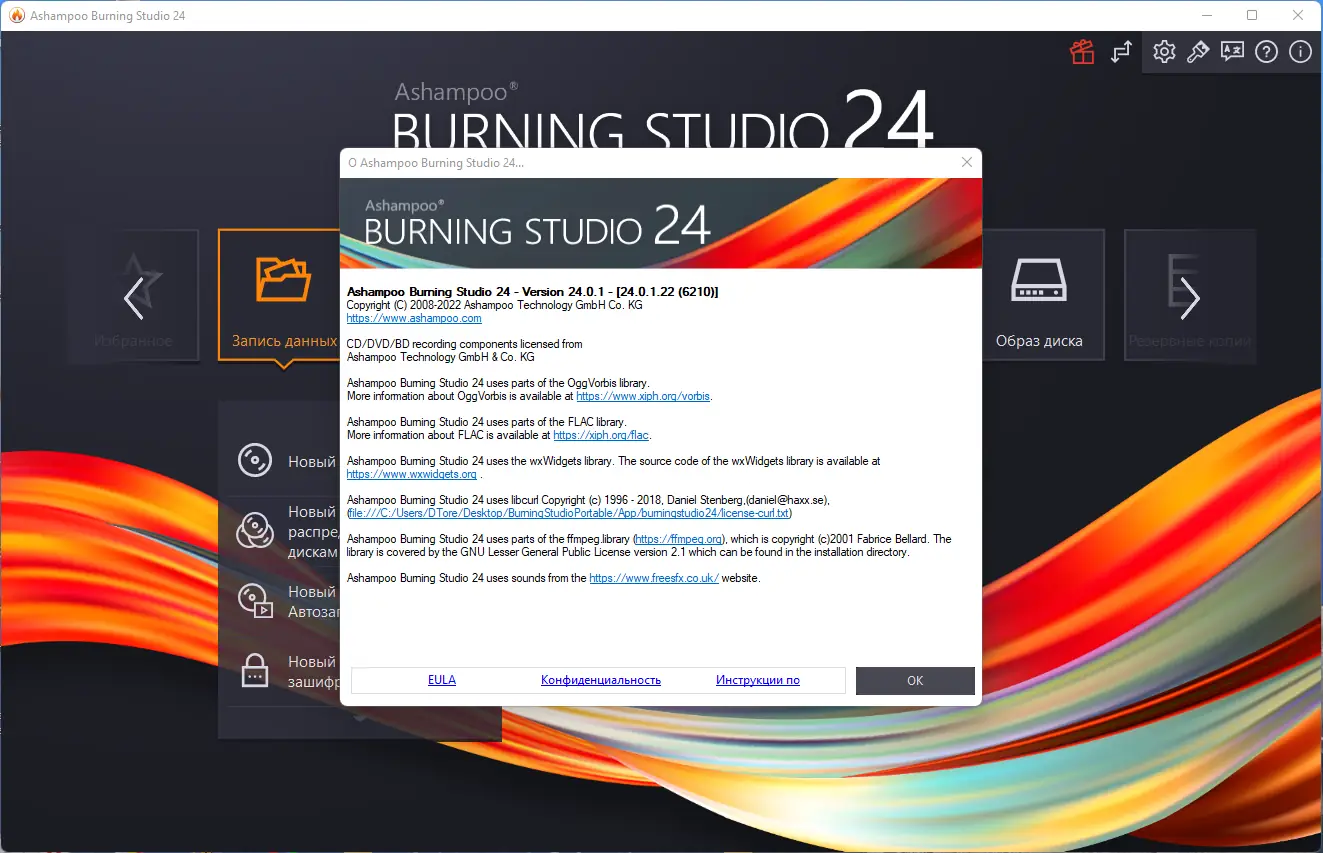Select the Образ диска drive tile
Viewport: 1323px width, 853px height.
pyautogui.click(x=1039, y=295)
